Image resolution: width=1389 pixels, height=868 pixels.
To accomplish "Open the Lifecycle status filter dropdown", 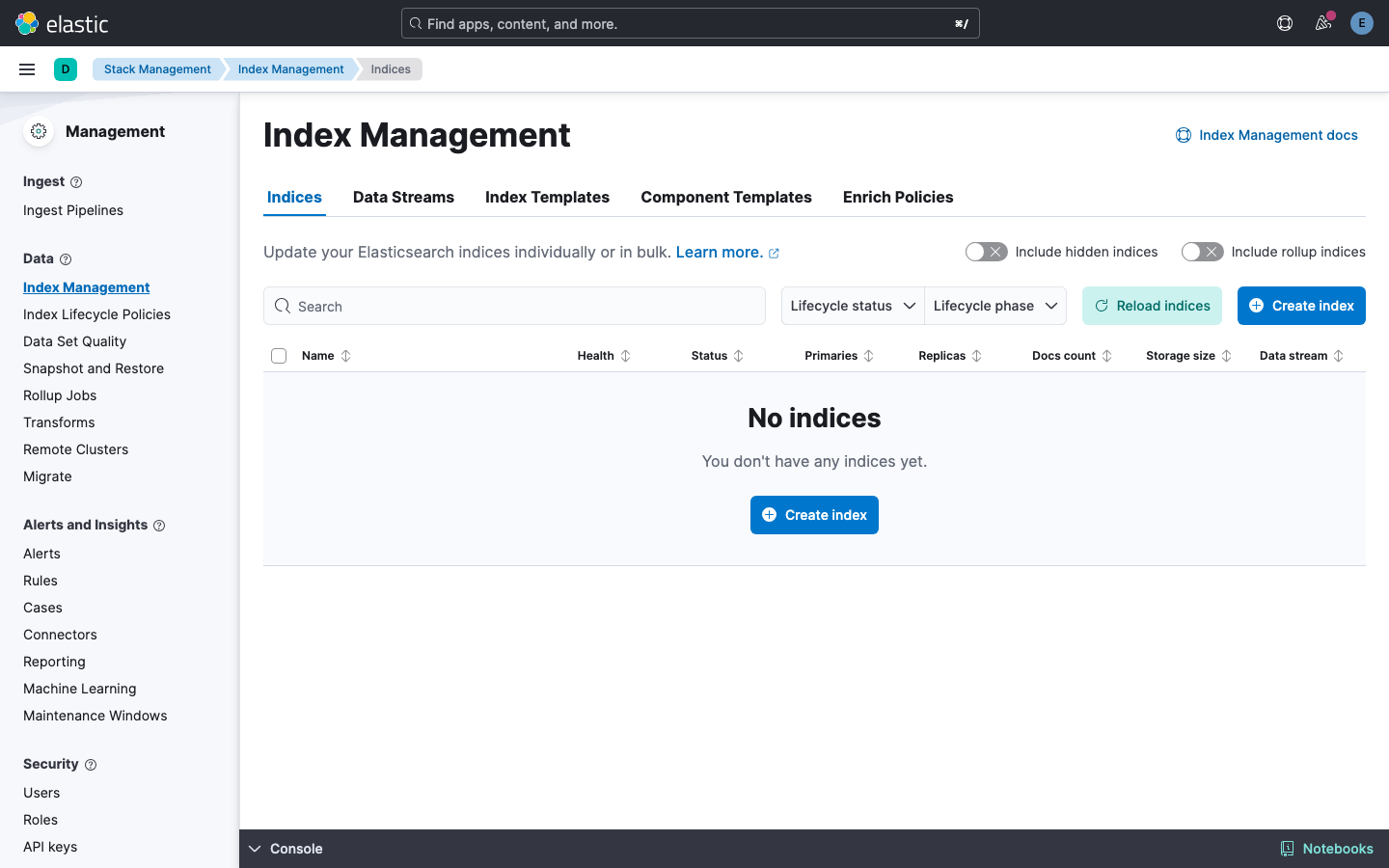I will pyautogui.click(x=853, y=306).
